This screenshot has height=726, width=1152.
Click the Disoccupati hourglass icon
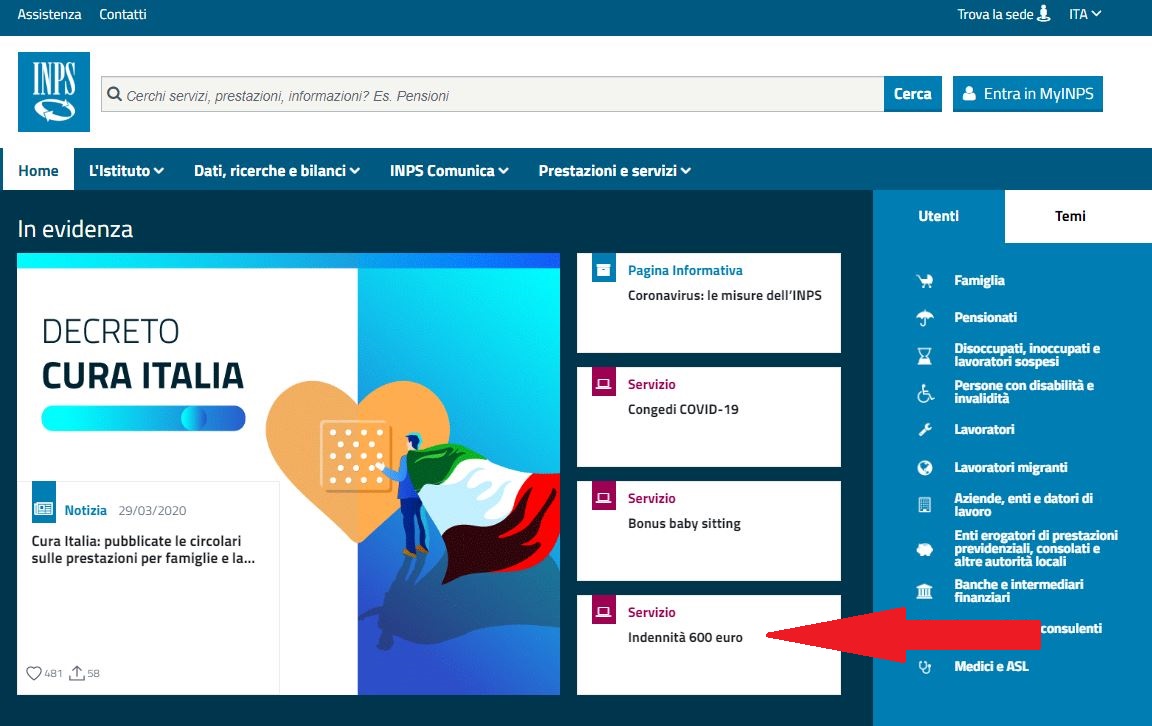point(924,356)
